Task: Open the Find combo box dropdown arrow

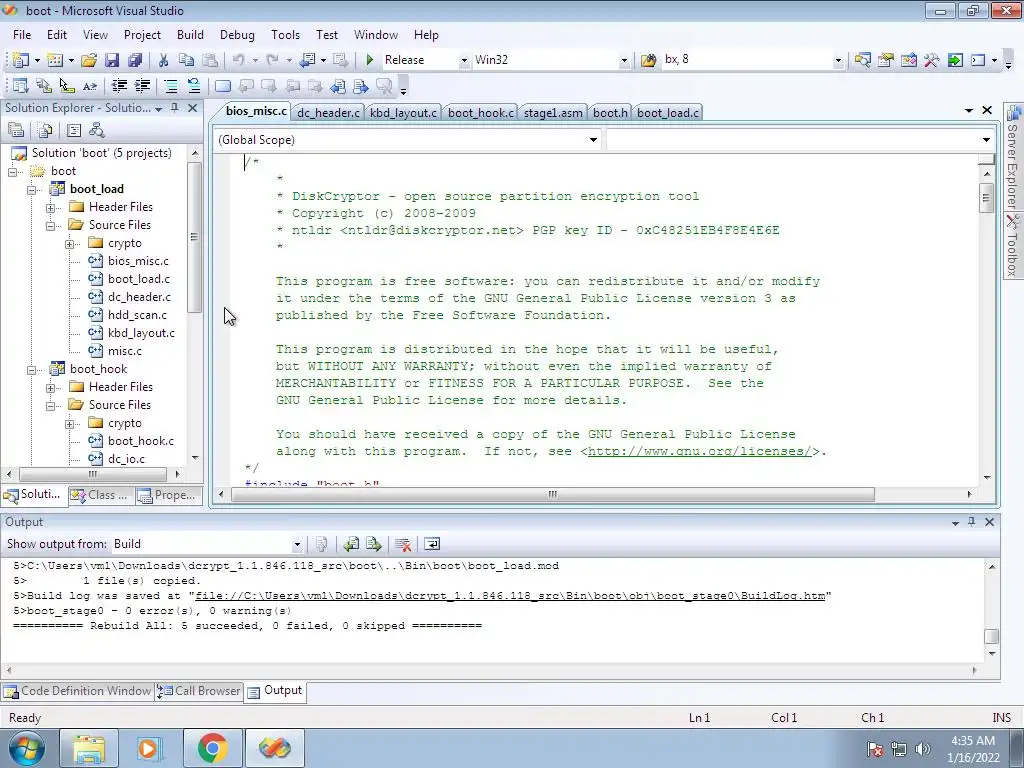Action: [x=838, y=60]
